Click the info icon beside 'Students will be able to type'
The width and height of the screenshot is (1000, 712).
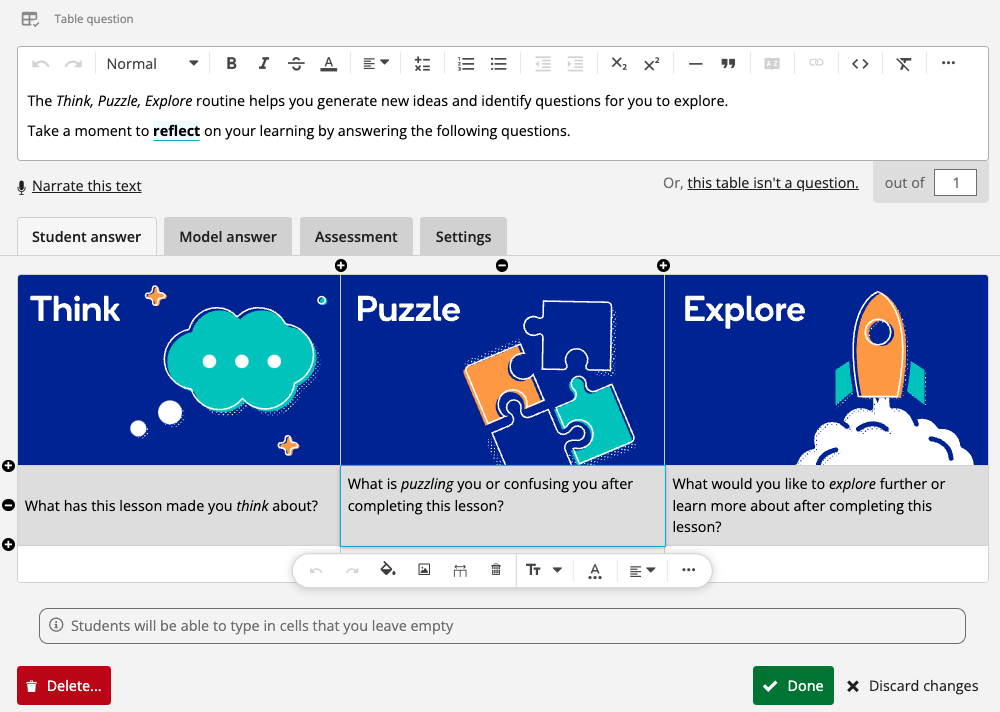[56, 625]
